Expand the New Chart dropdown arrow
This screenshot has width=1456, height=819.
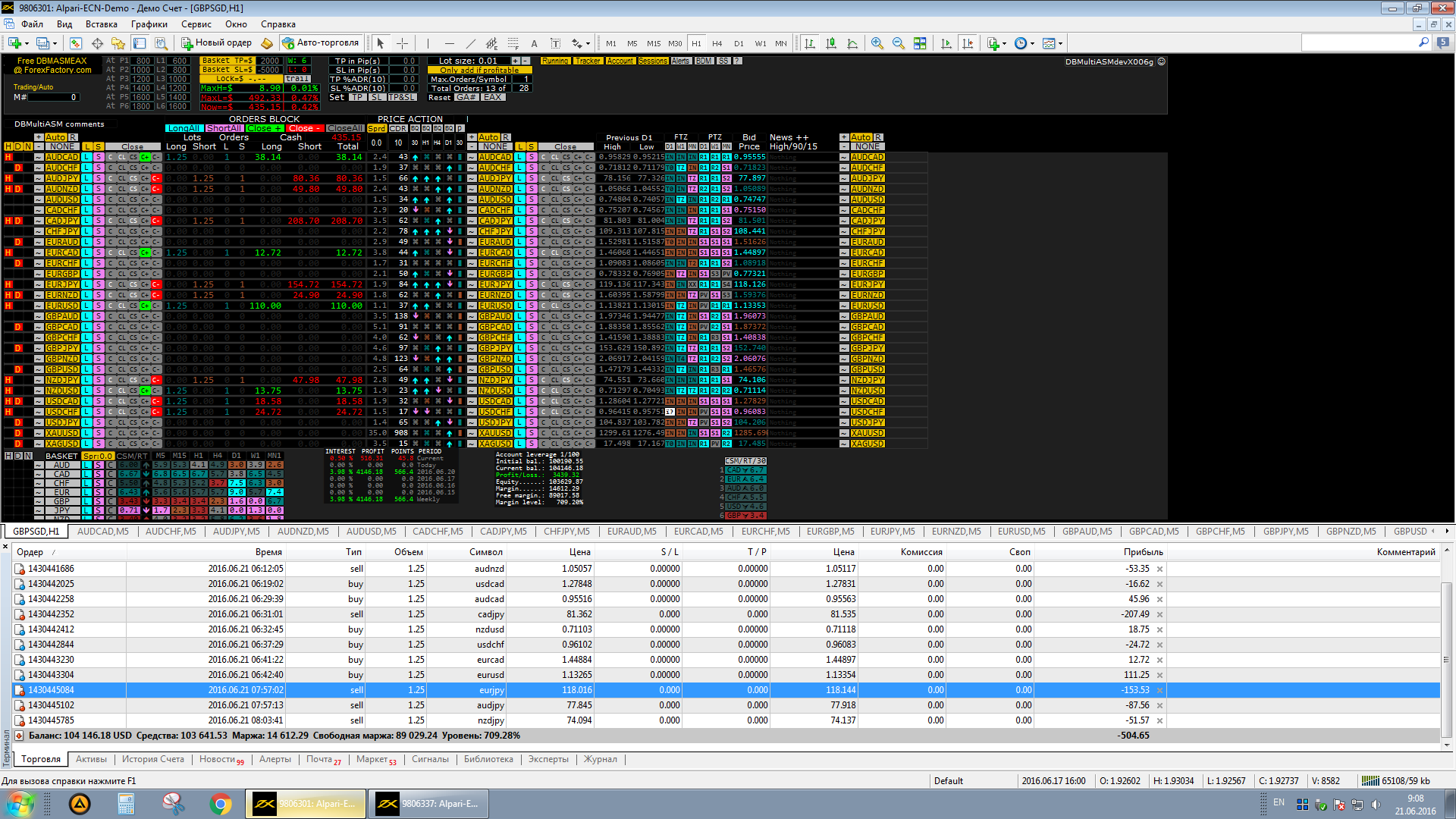tap(27, 43)
